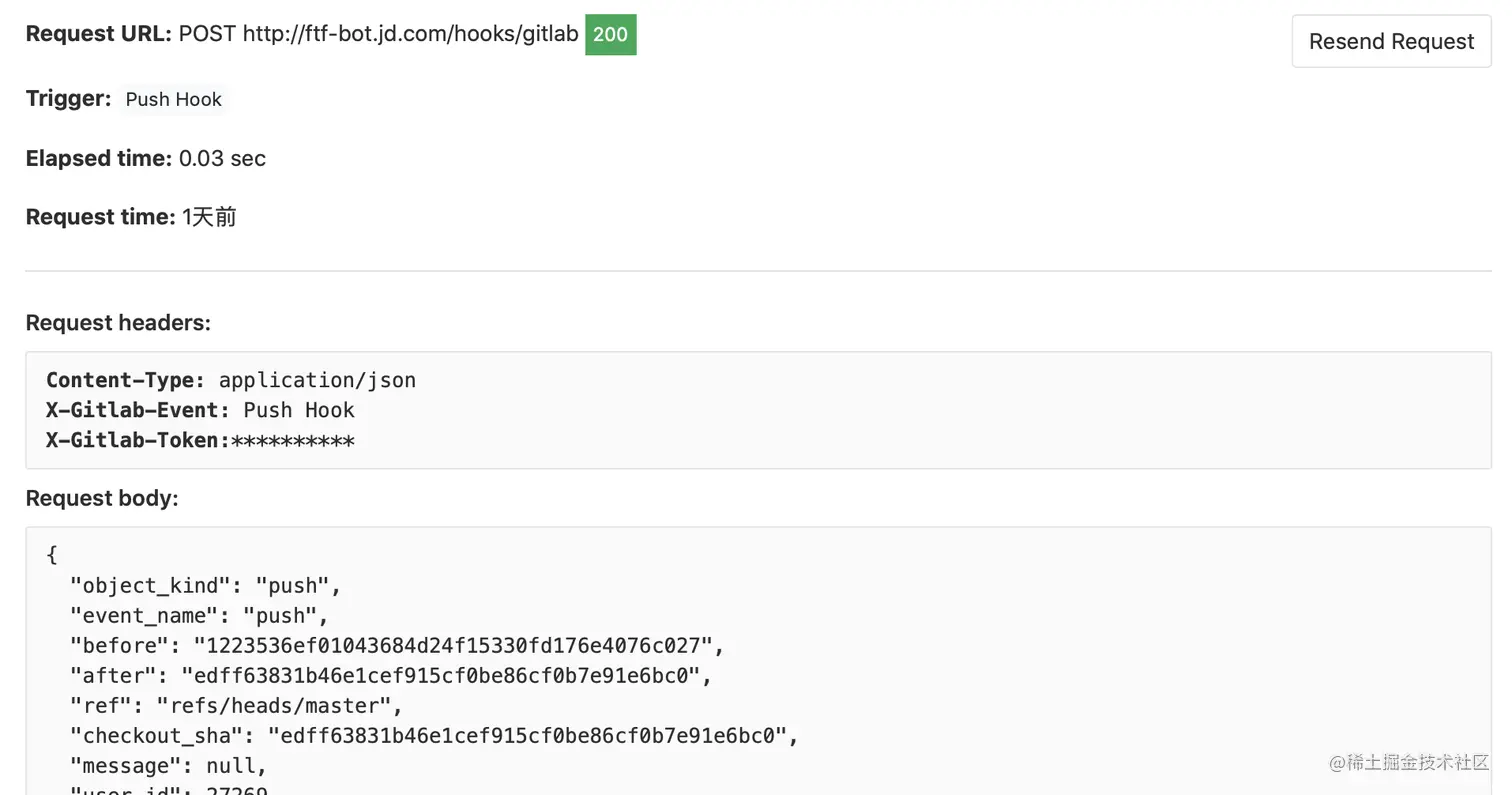The image size is (1512, 795).
Task: Click the green 200 status badge
Action: pyautogui.click(x=610, y=34)
